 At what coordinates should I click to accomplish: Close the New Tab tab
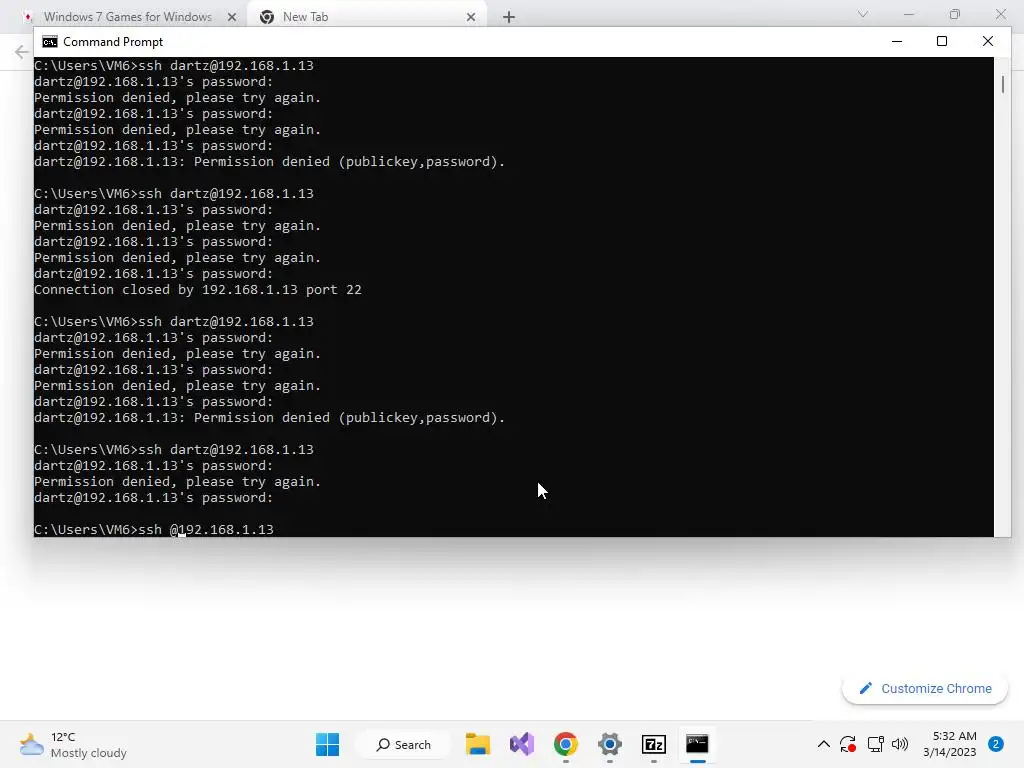[x=471, y=17]
